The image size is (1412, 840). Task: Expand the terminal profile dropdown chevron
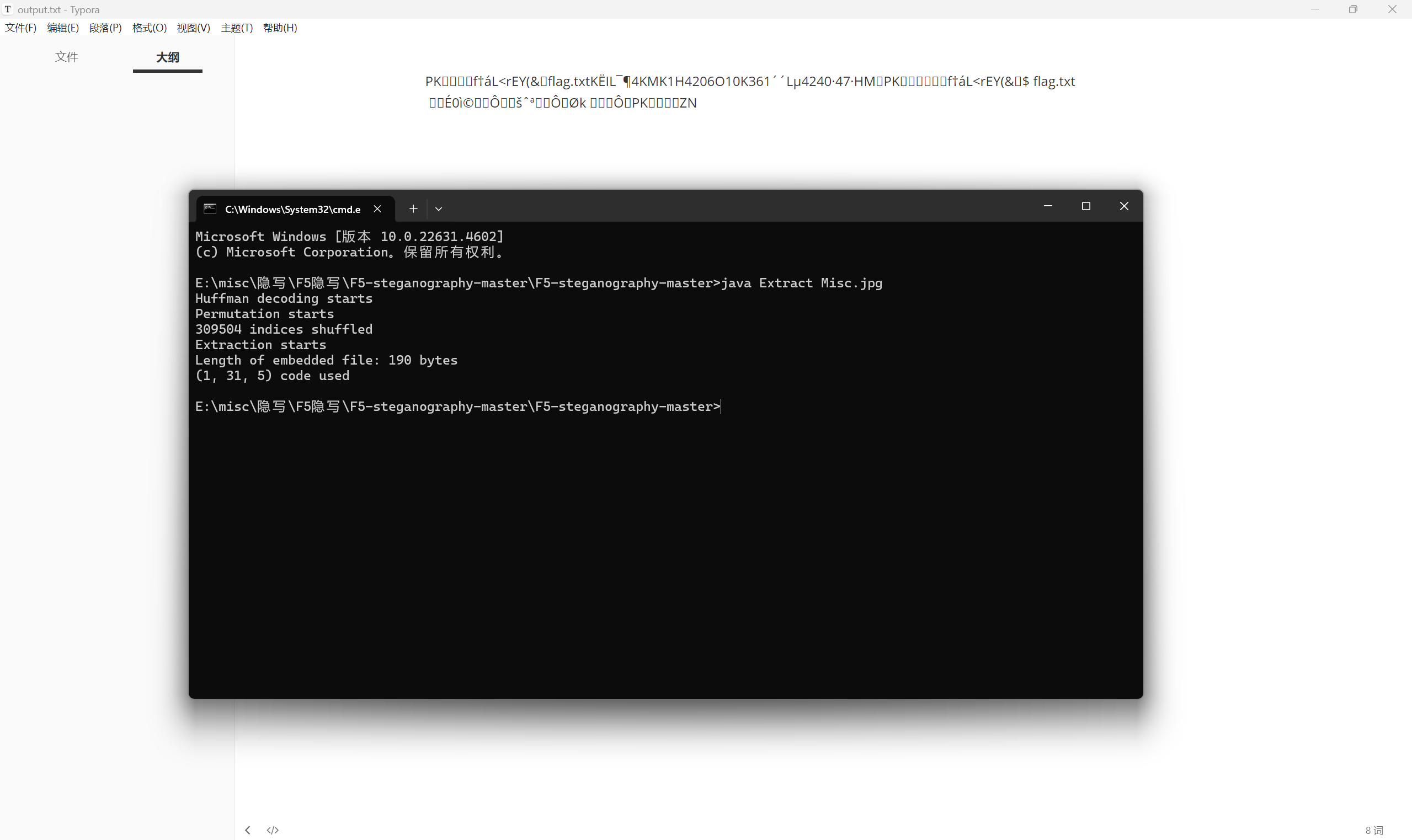pos(438,209)
